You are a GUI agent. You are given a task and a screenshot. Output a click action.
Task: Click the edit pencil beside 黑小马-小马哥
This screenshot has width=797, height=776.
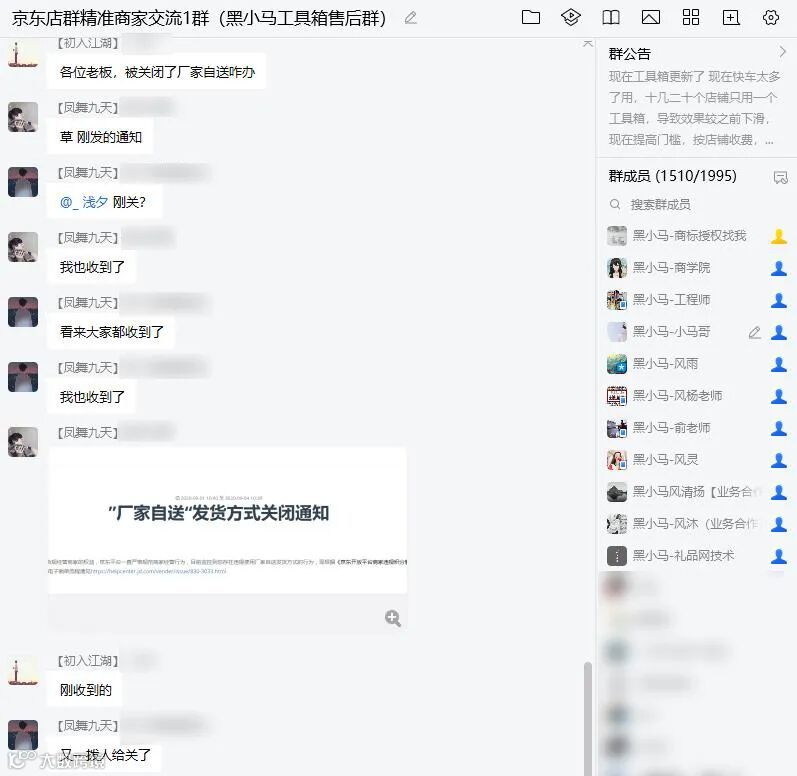point(755,332)
